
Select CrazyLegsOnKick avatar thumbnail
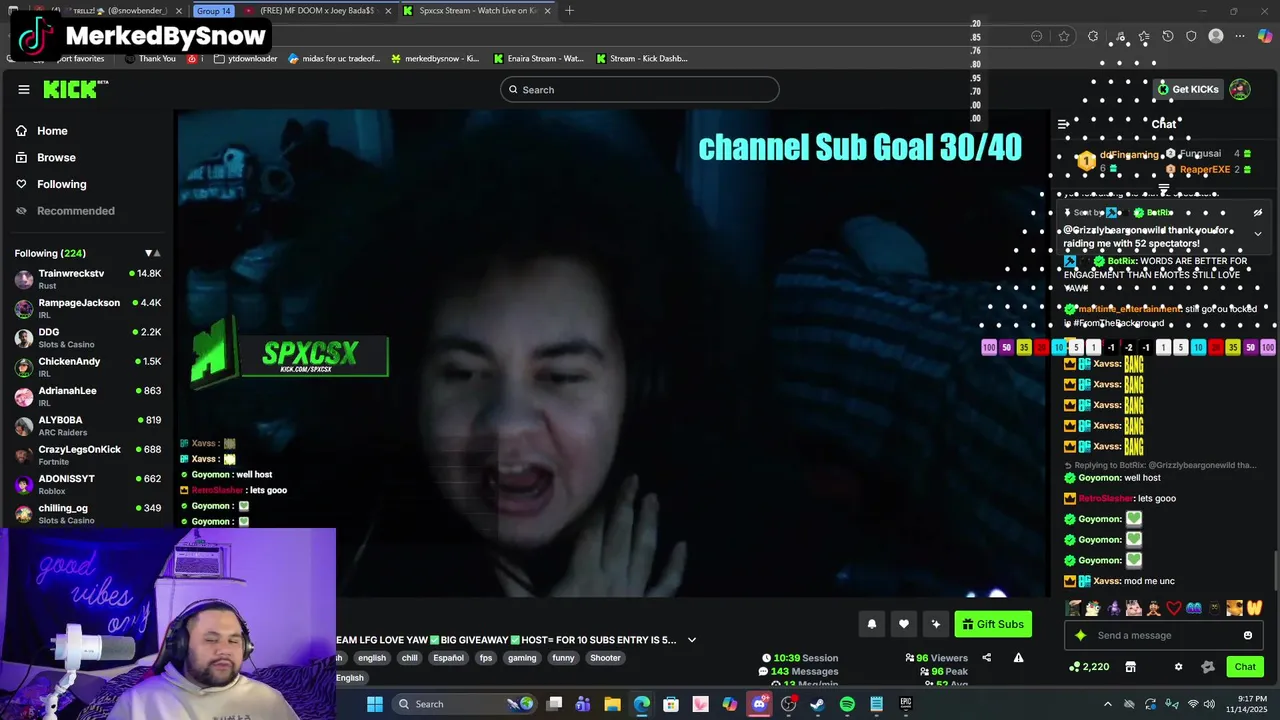click(24, 455)
